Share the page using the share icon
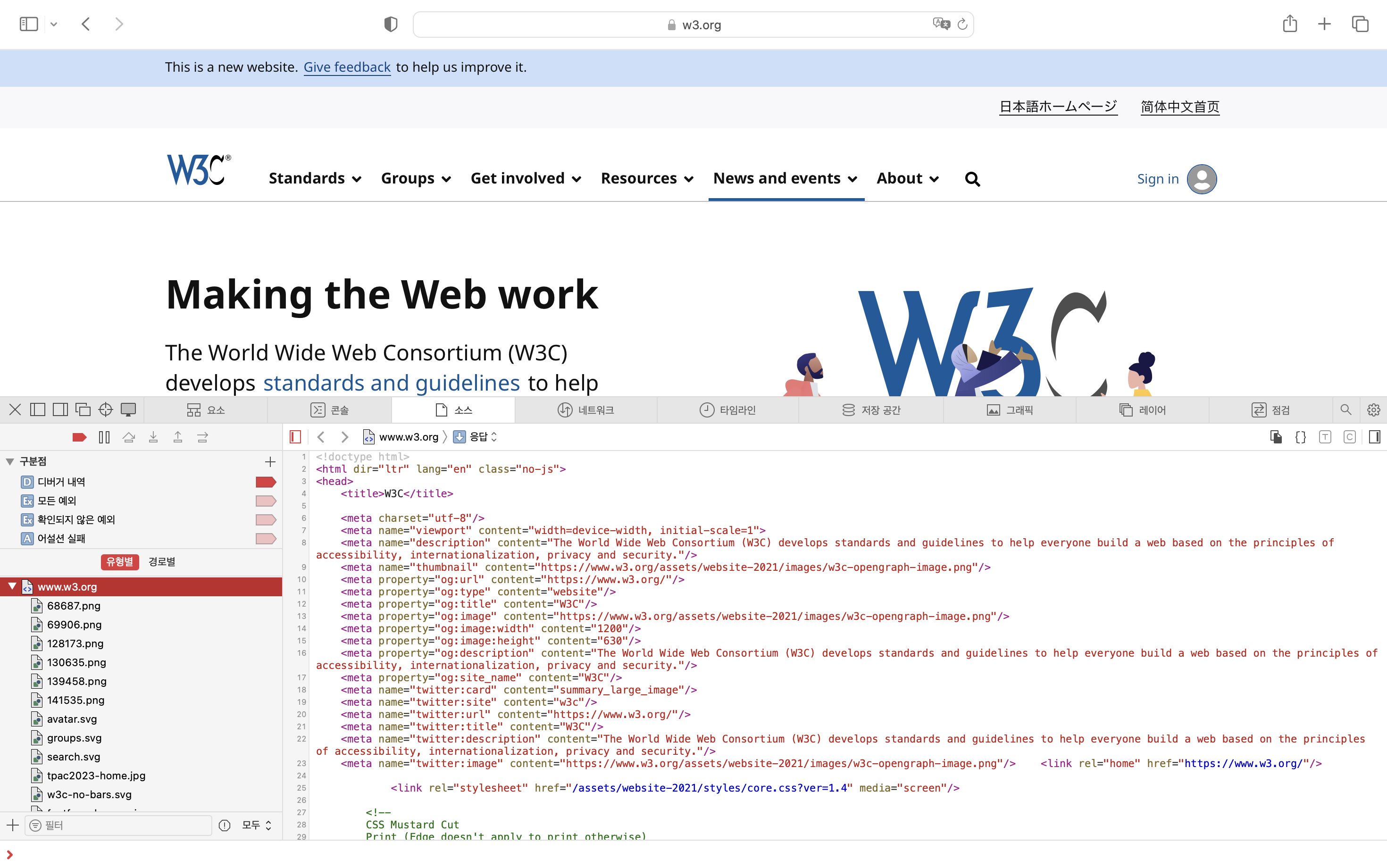The image size is (1387, 868). pos(1289,24)
